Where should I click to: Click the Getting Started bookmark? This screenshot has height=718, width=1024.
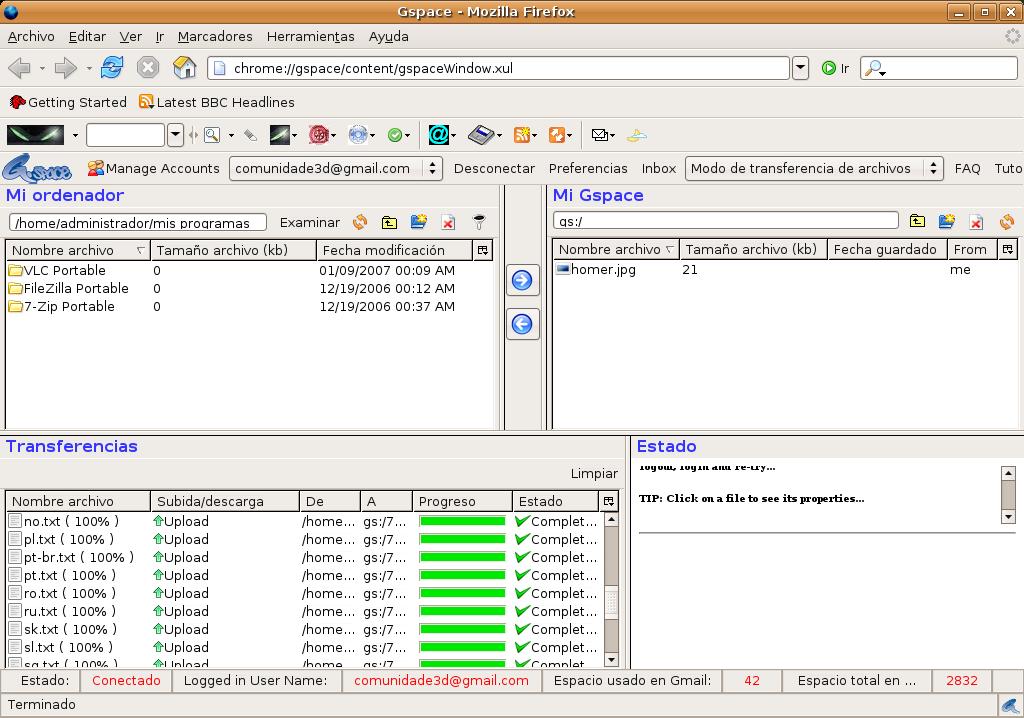68,103
